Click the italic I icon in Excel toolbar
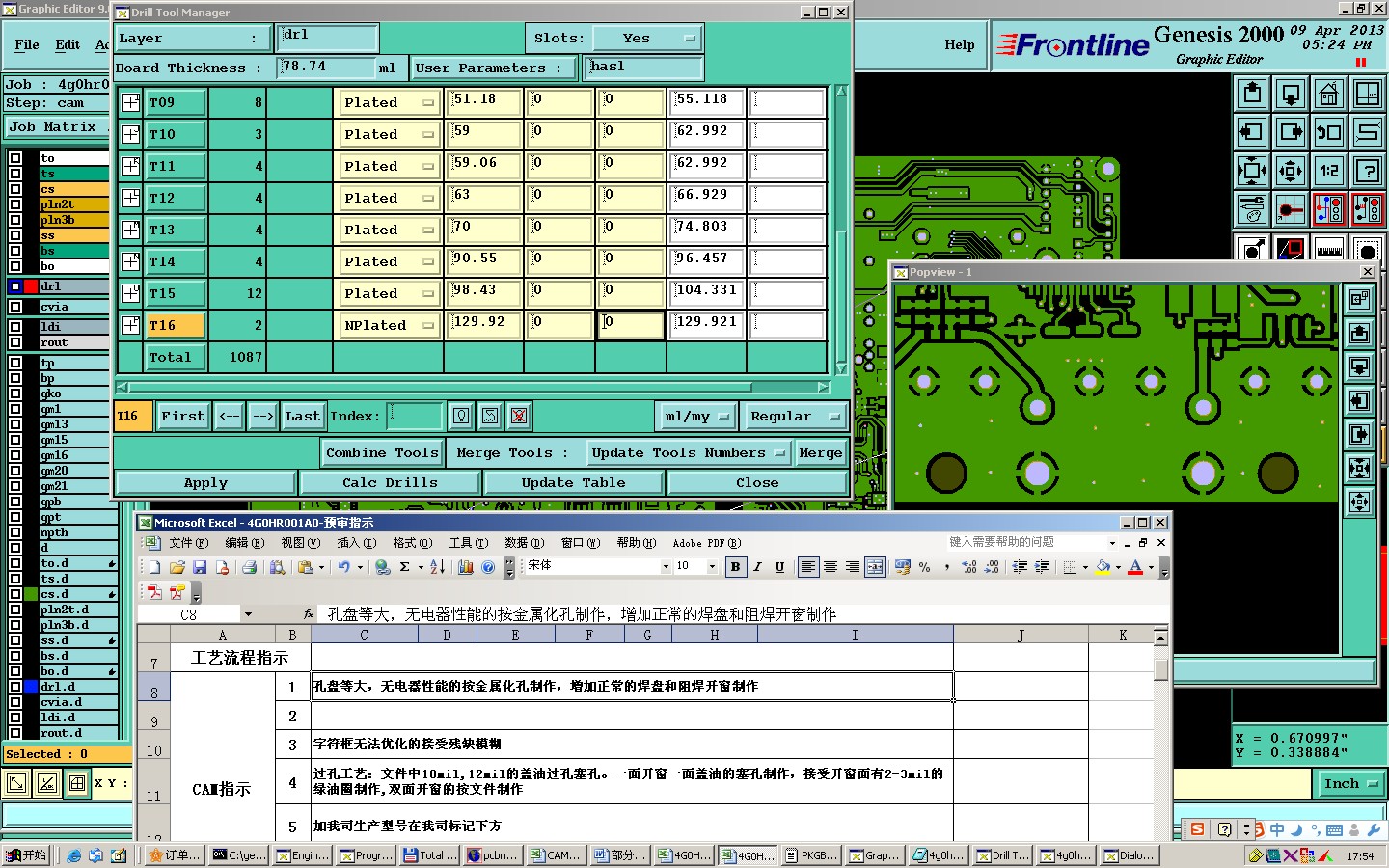Image resolution: width=1389 pixels, height=868 pixels. pos(757,567)
